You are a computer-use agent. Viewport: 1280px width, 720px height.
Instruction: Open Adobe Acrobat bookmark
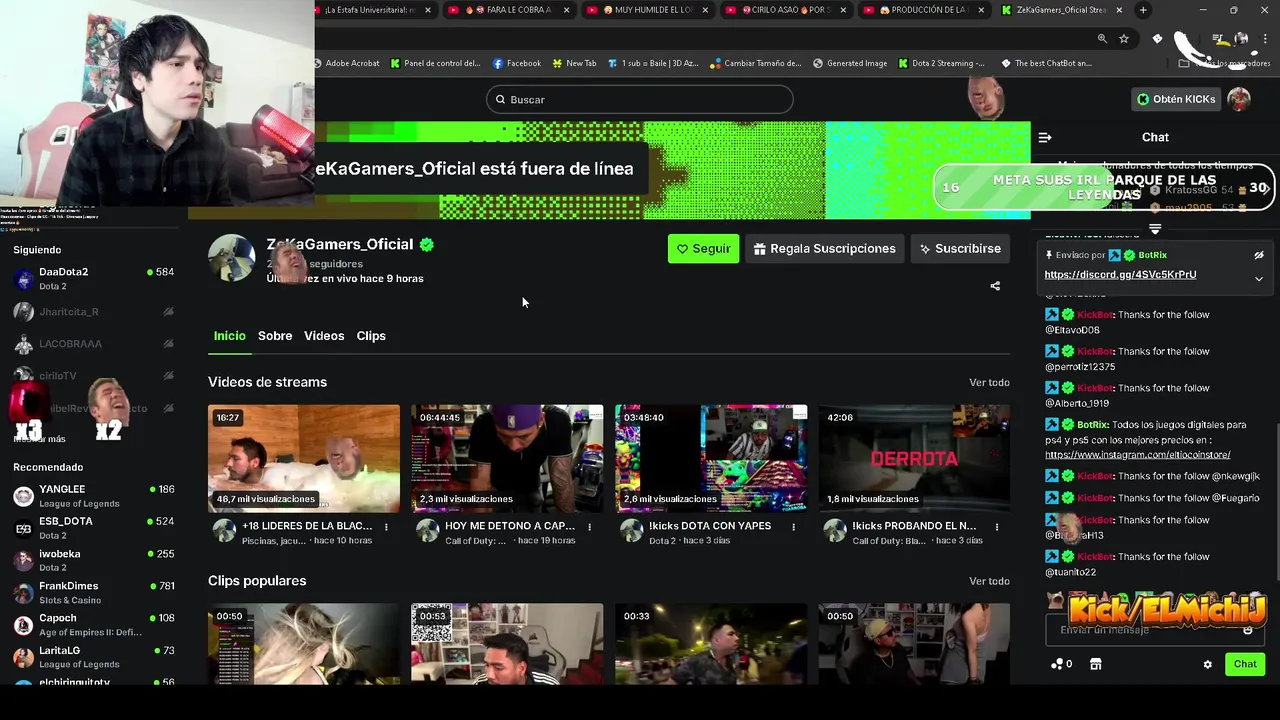(348, 63)
